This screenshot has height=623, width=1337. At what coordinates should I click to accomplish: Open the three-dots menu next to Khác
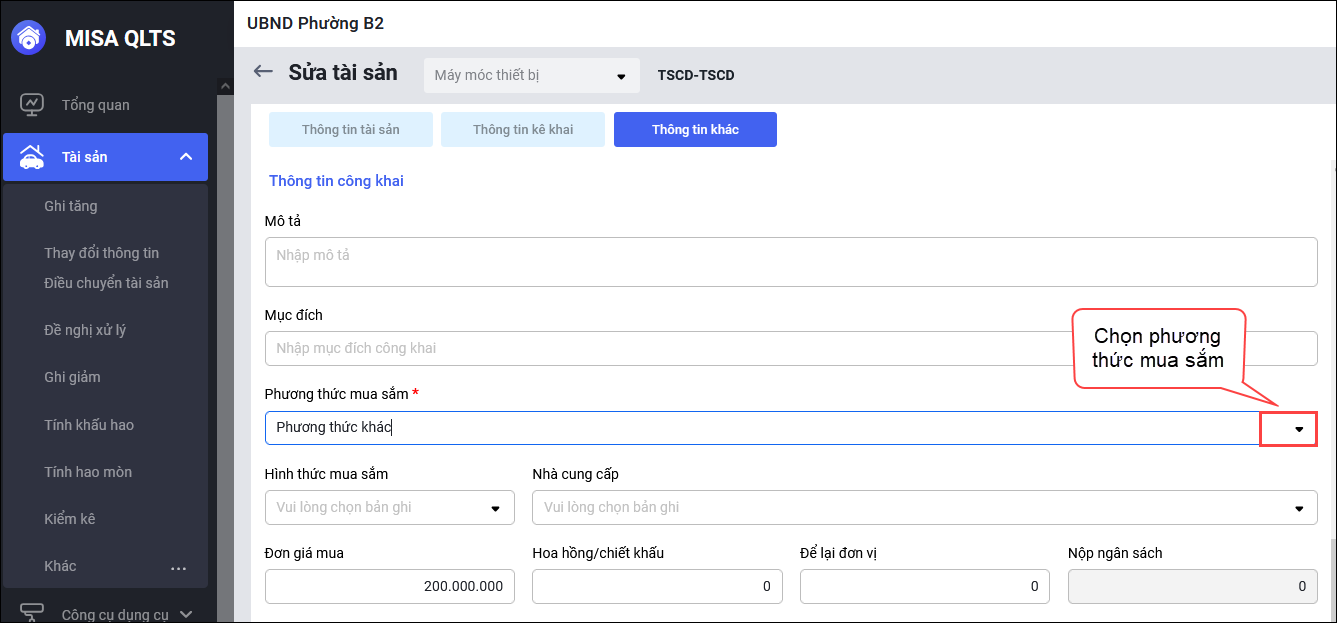pyautogui.click(x=179, y=567)
